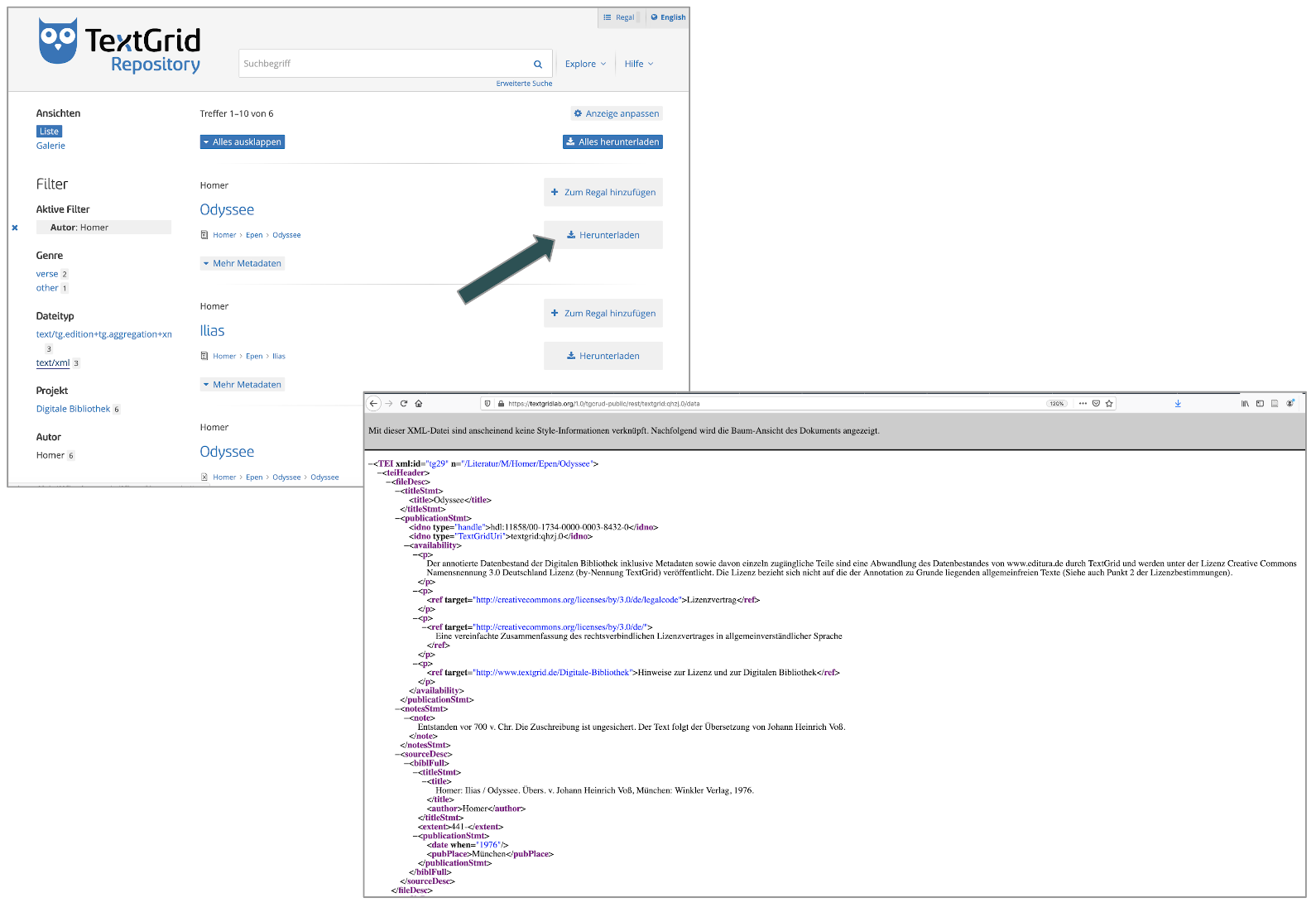
Task: Click XML pubPlace text 'München'
Action: (488, 854)
